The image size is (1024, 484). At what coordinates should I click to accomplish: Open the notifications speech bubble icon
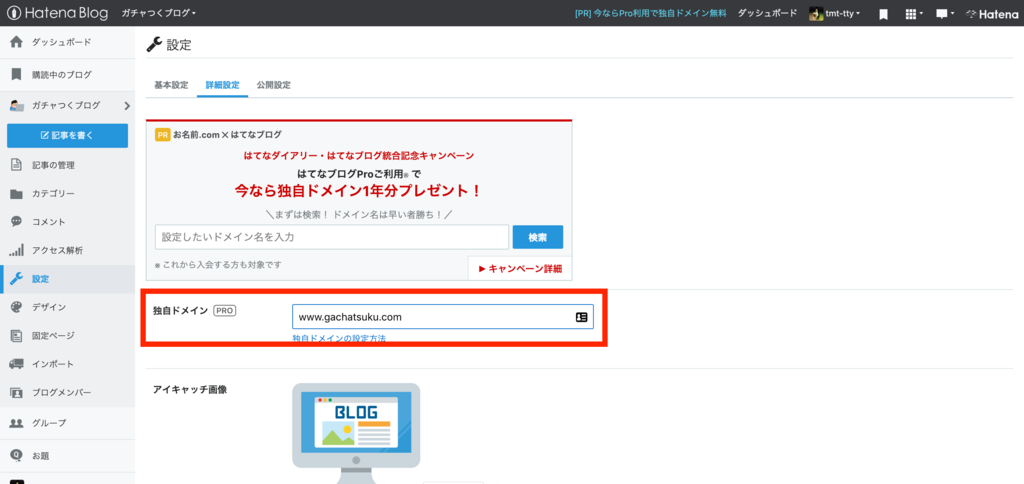(x=945, y=13)
